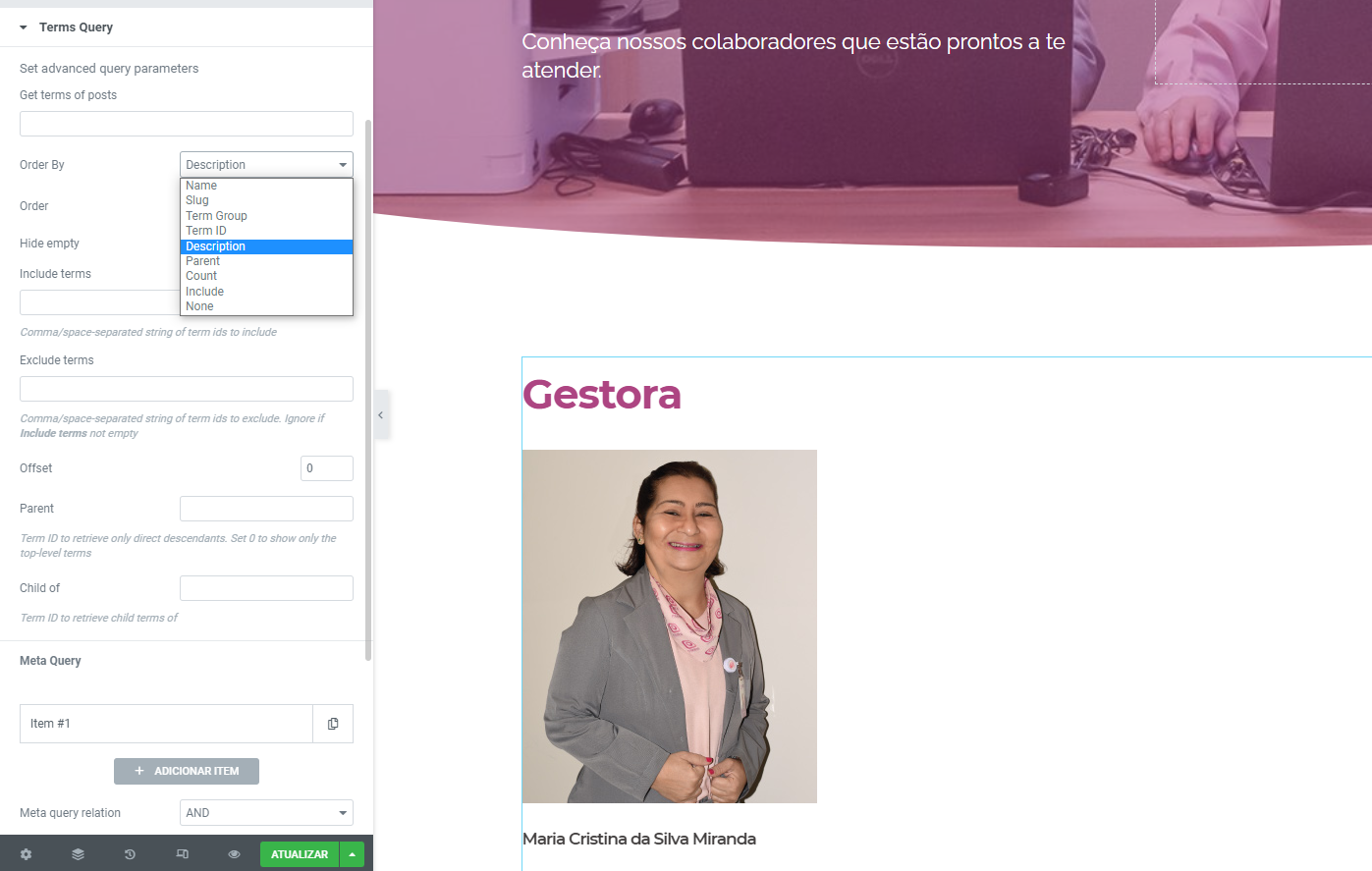Click the panel vertical scrollbar
The width and height of the screenshot is (1372, 871).
[x=368, y=391]
